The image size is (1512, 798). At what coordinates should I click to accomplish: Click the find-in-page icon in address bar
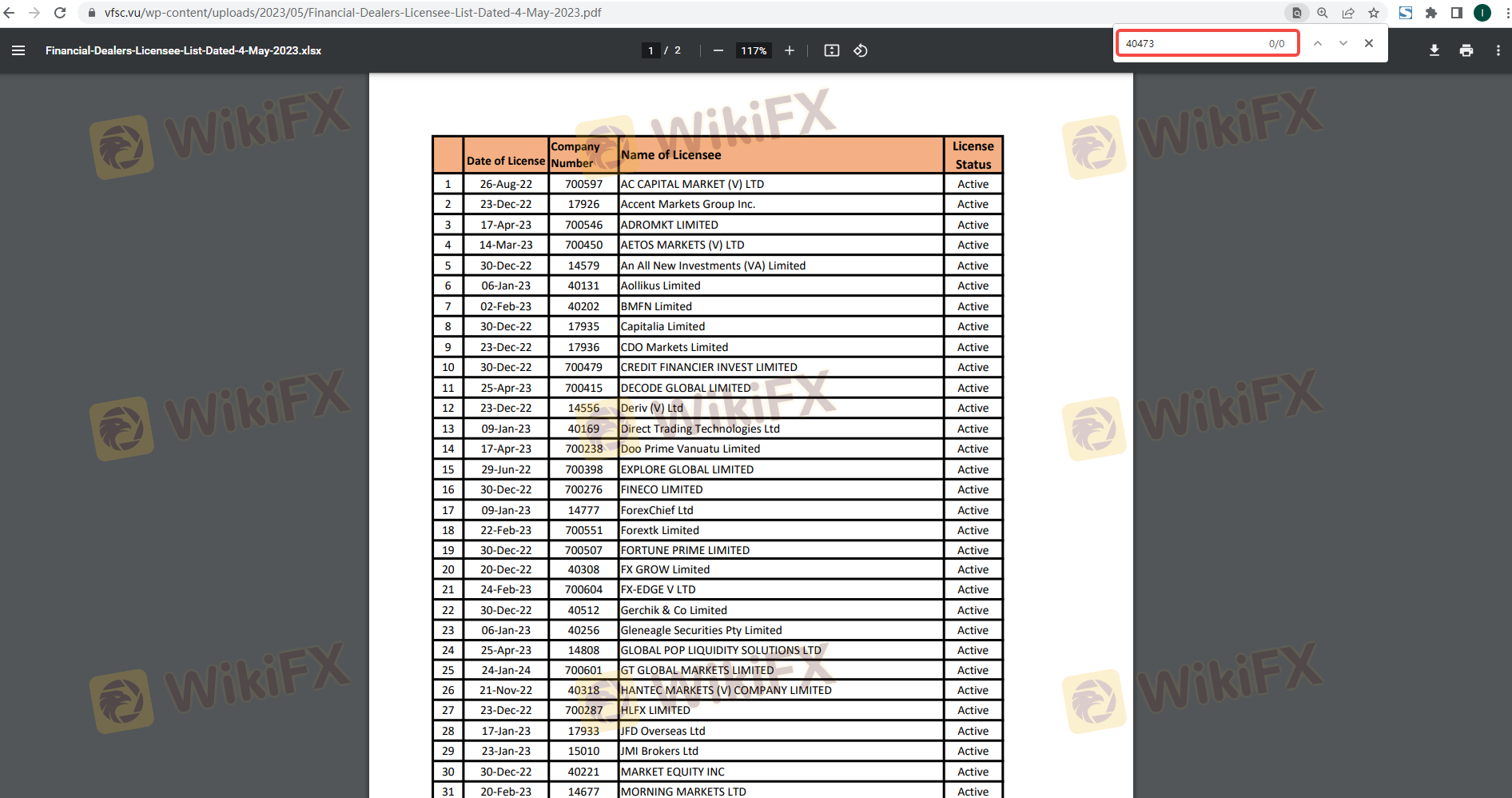click(x=1297, y=13)
